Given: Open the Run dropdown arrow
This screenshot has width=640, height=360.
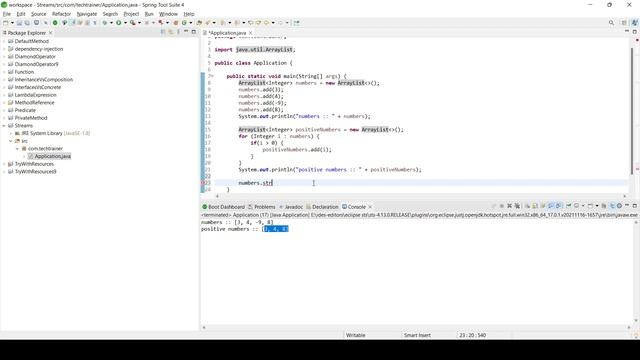Looking at the screenshot, I should tap(125, 23).
